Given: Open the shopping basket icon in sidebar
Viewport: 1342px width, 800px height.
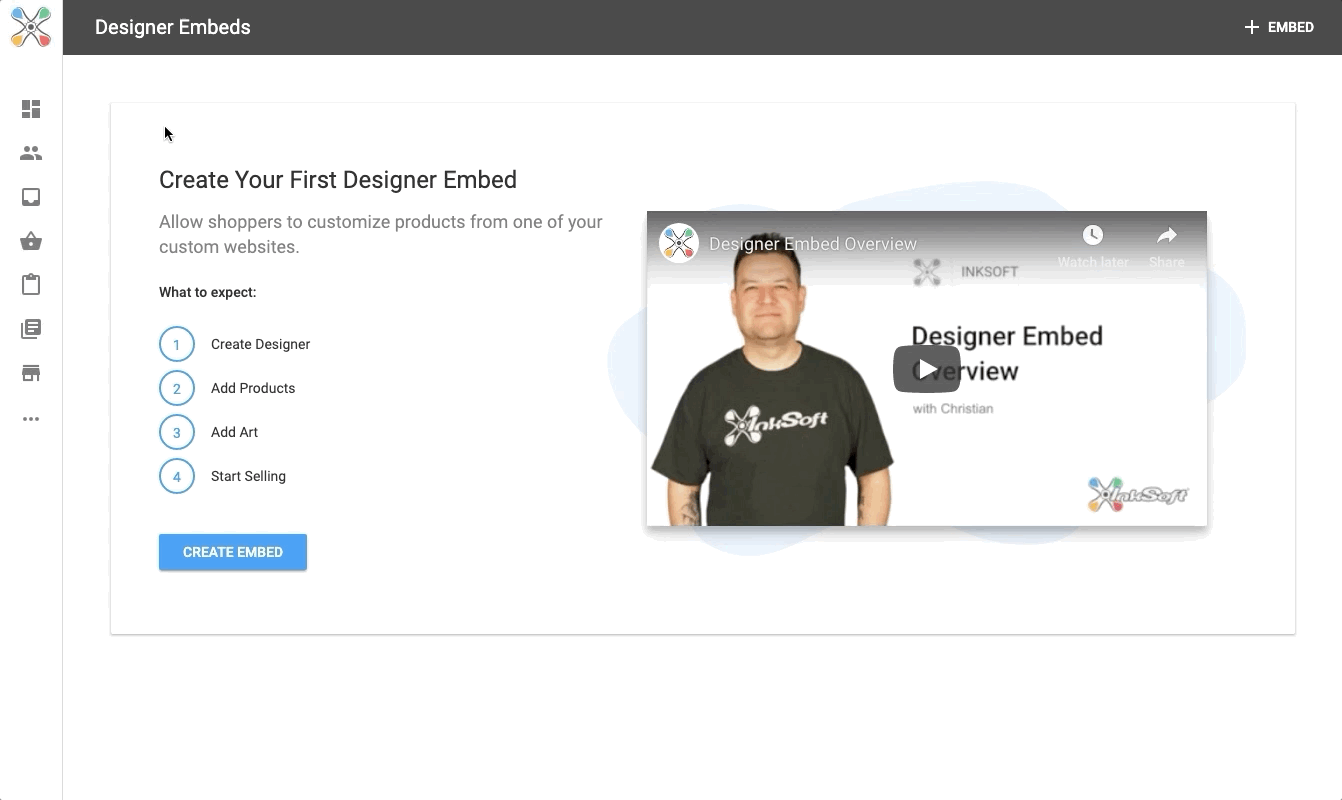Looking at the screenshot, I should 31,241.
